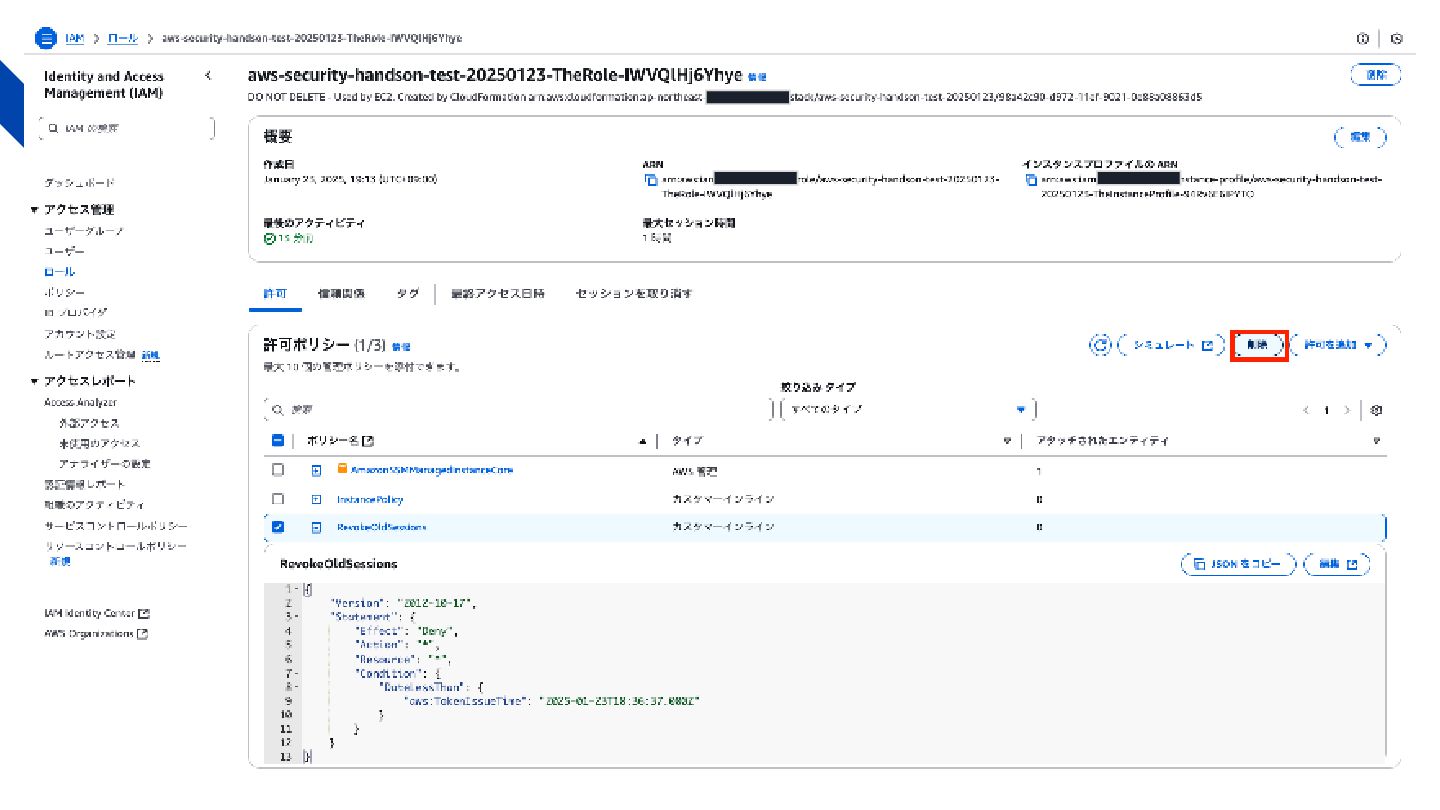This screenshot has height=810, width=1440.
Task: Toggle the select-all policies checkbox
Action: [278, 441]
